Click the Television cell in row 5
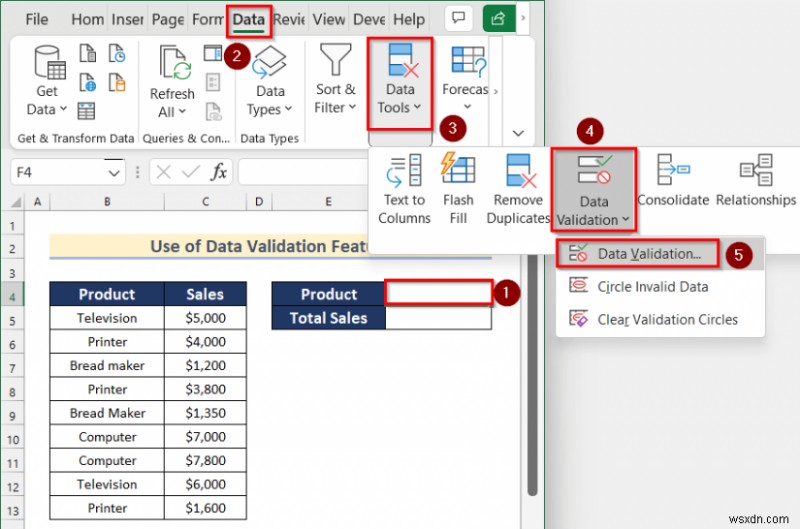Image resolution: width=800 pixels, height=529 pixels. 107,318
